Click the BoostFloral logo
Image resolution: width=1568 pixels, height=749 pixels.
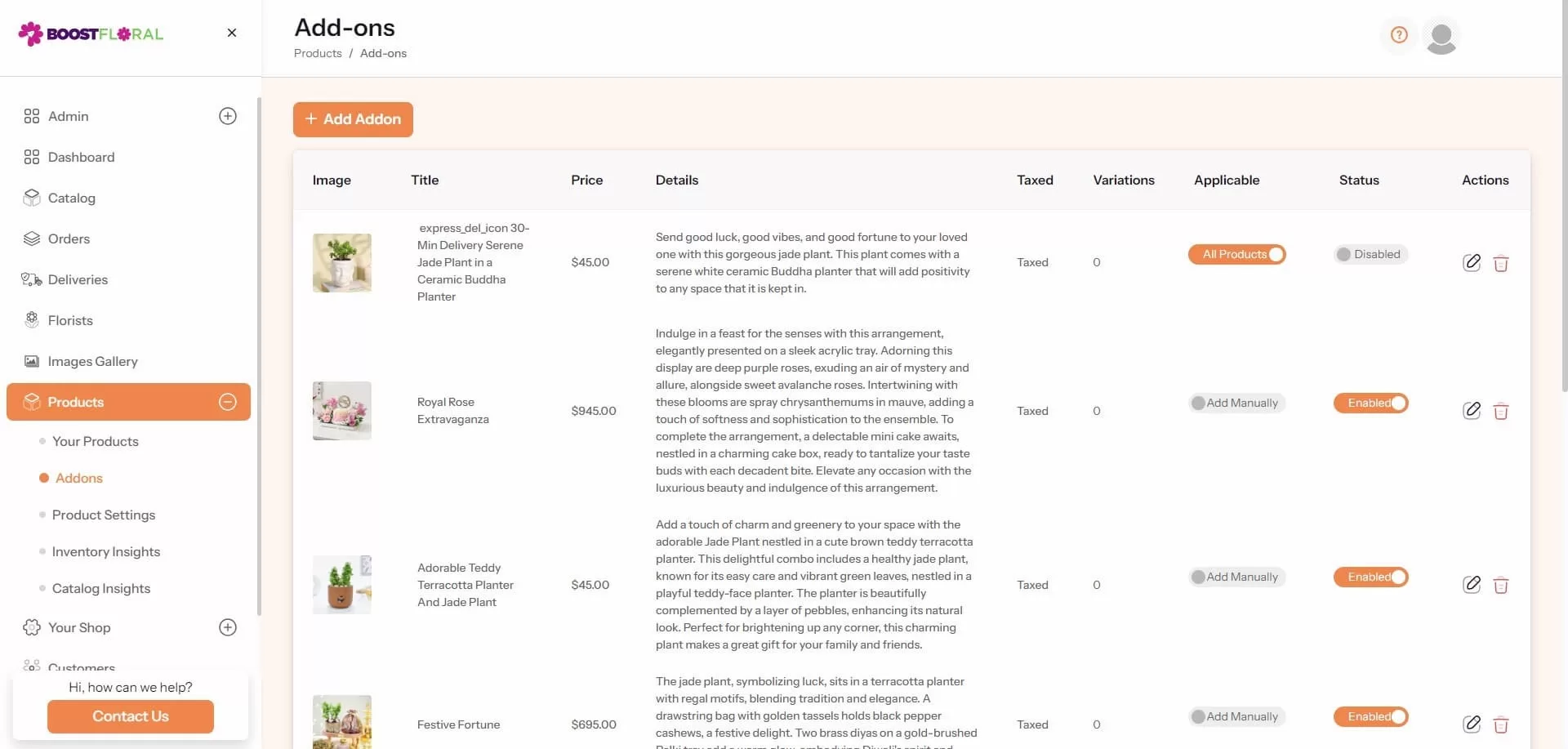[x=91, y=33]
